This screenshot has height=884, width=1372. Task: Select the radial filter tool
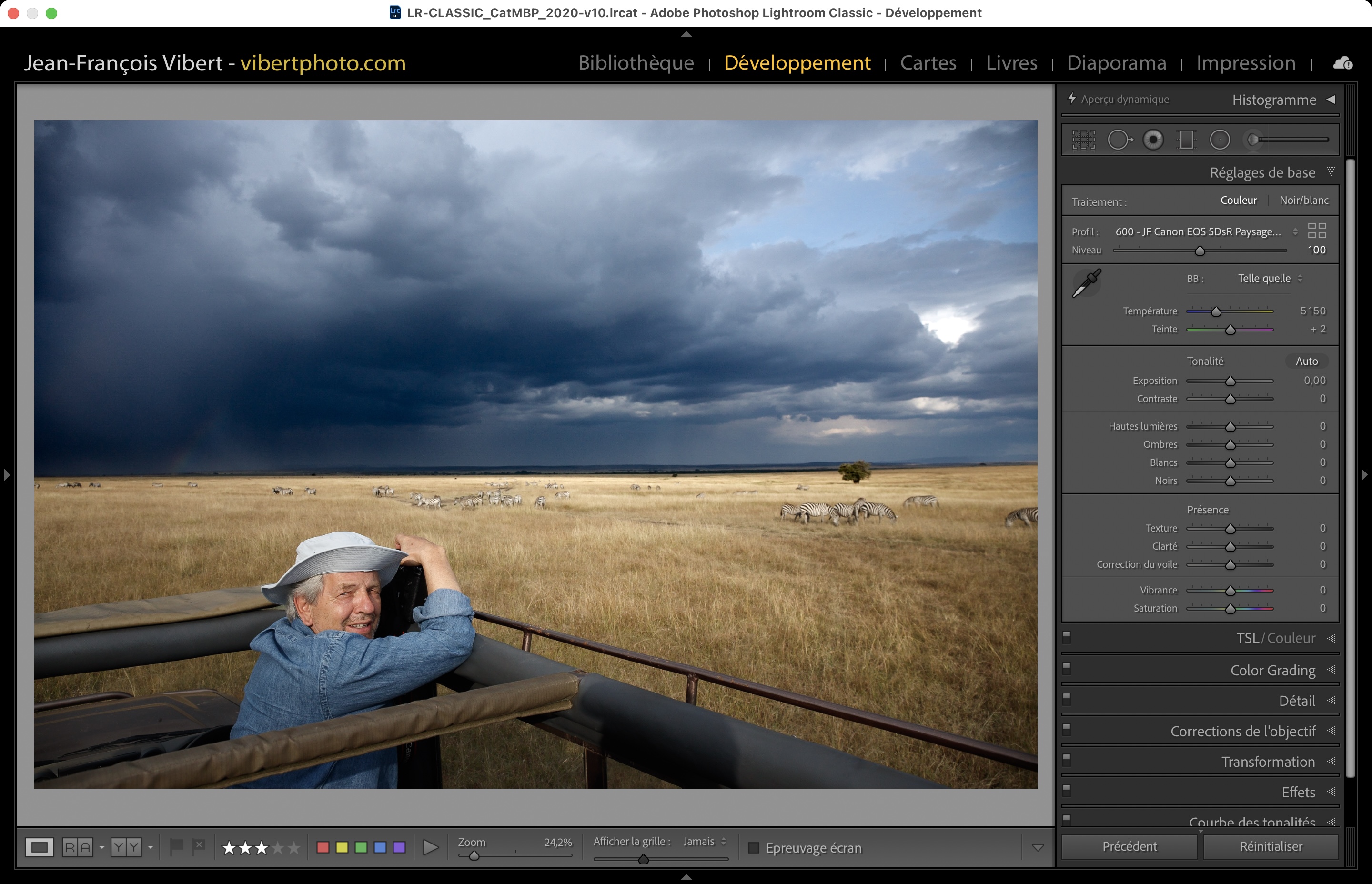[x=1220, y=140]
